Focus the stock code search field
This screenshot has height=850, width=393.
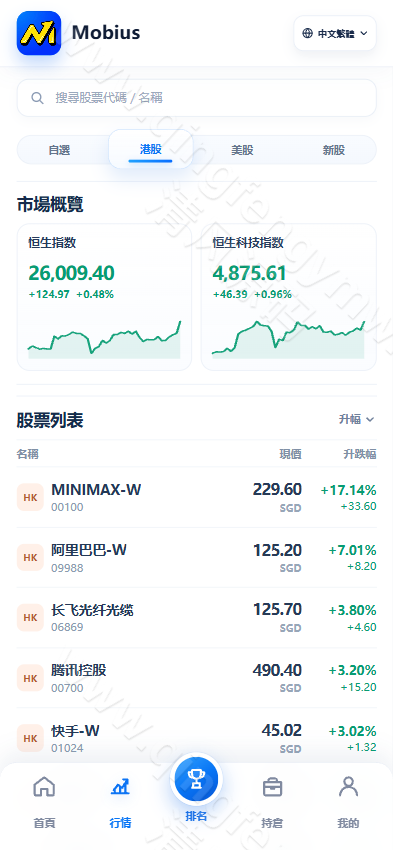[x=197, y=98]
